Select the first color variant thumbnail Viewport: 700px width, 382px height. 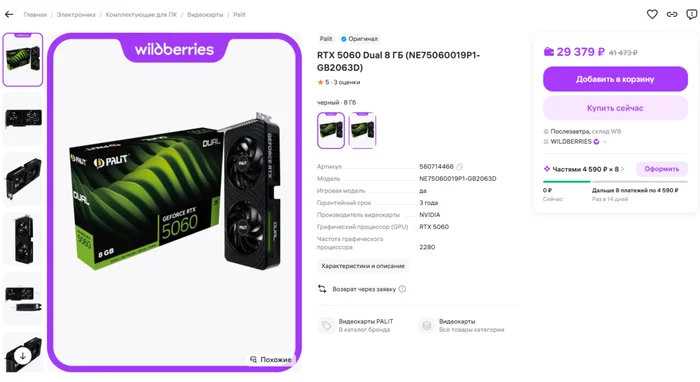tap(331, 130)
